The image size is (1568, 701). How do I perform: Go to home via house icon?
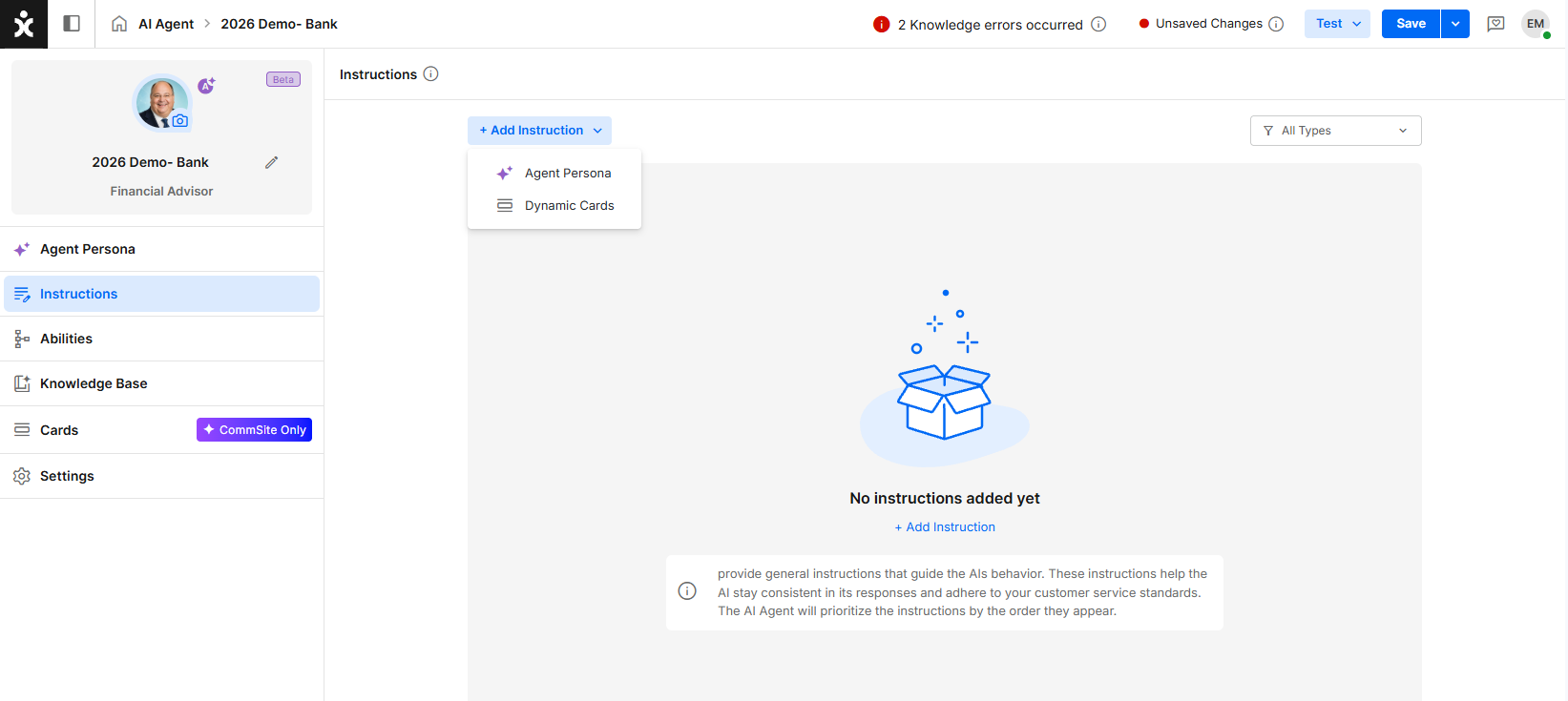click(119, 24)
